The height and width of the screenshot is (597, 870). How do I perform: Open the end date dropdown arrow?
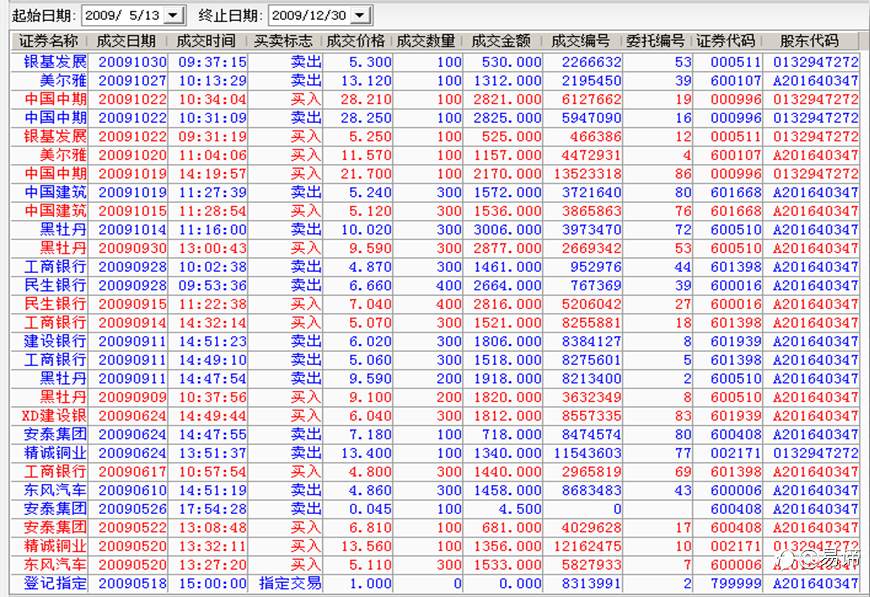[x=361, y=16]
